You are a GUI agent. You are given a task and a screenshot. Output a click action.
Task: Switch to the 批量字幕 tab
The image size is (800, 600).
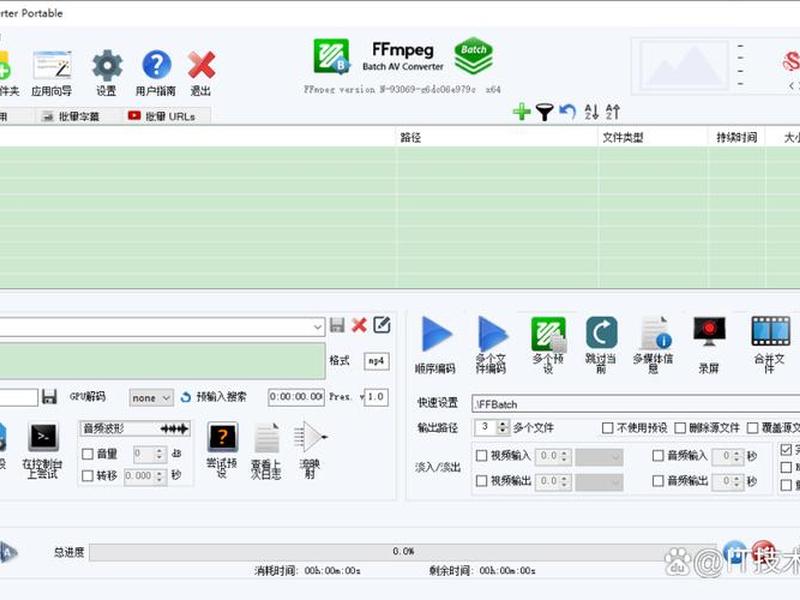[71, 116]
